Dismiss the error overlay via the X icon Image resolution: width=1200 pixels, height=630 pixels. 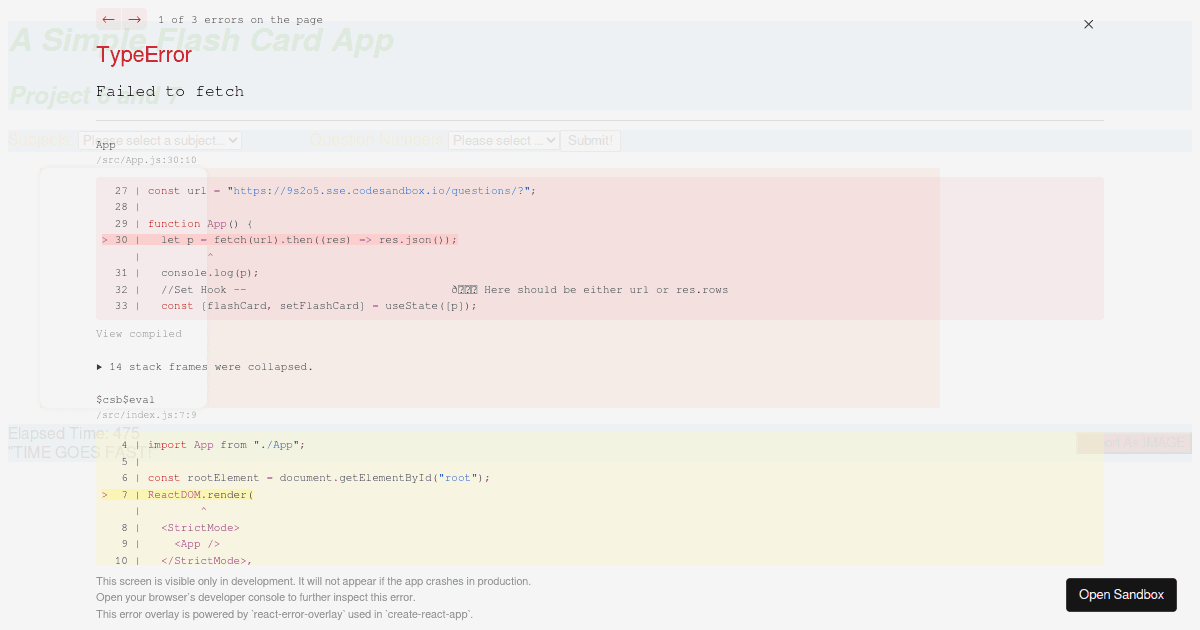pos(1088,24)
